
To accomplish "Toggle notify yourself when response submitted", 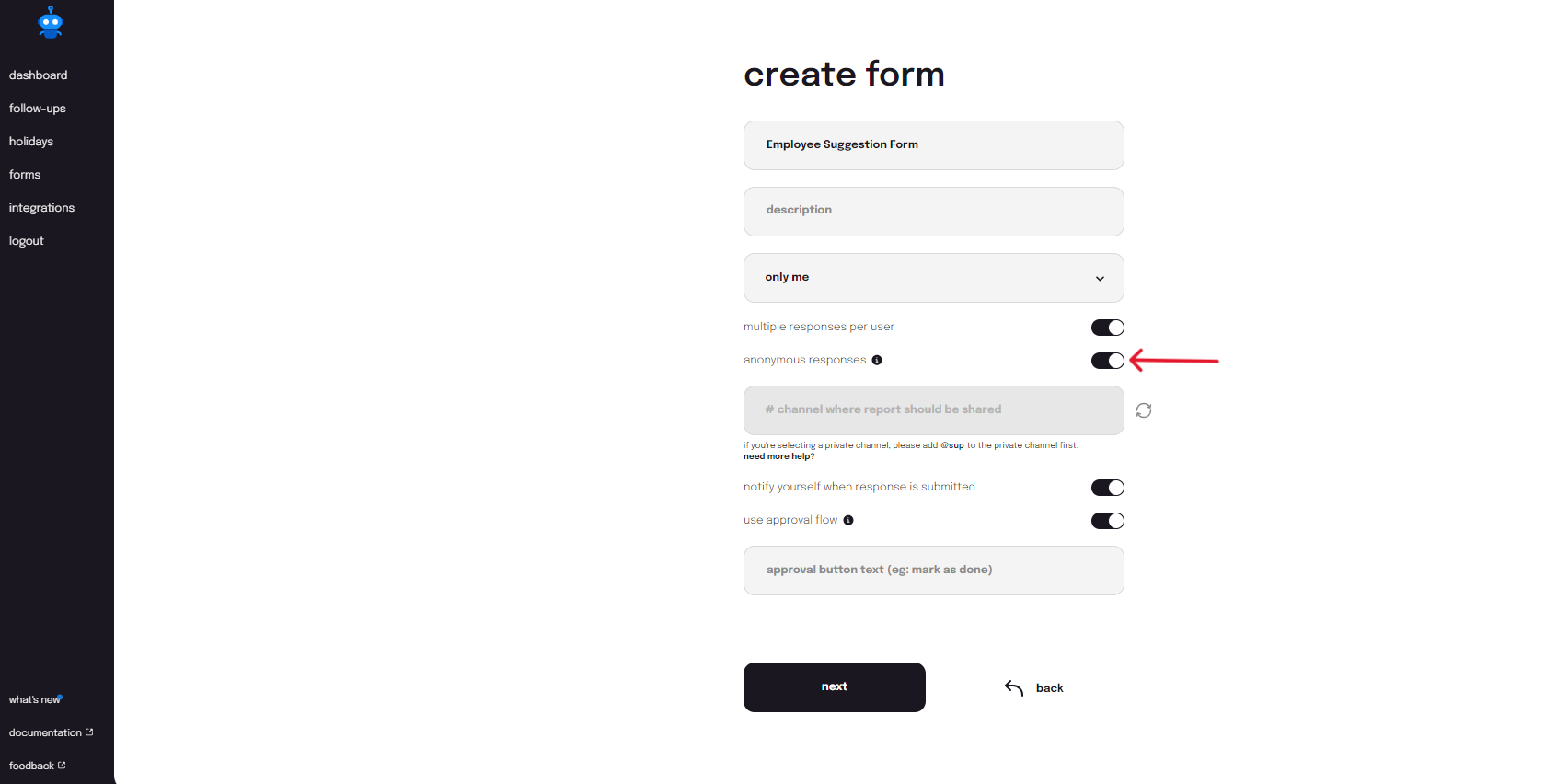I will pos(1108,488).
